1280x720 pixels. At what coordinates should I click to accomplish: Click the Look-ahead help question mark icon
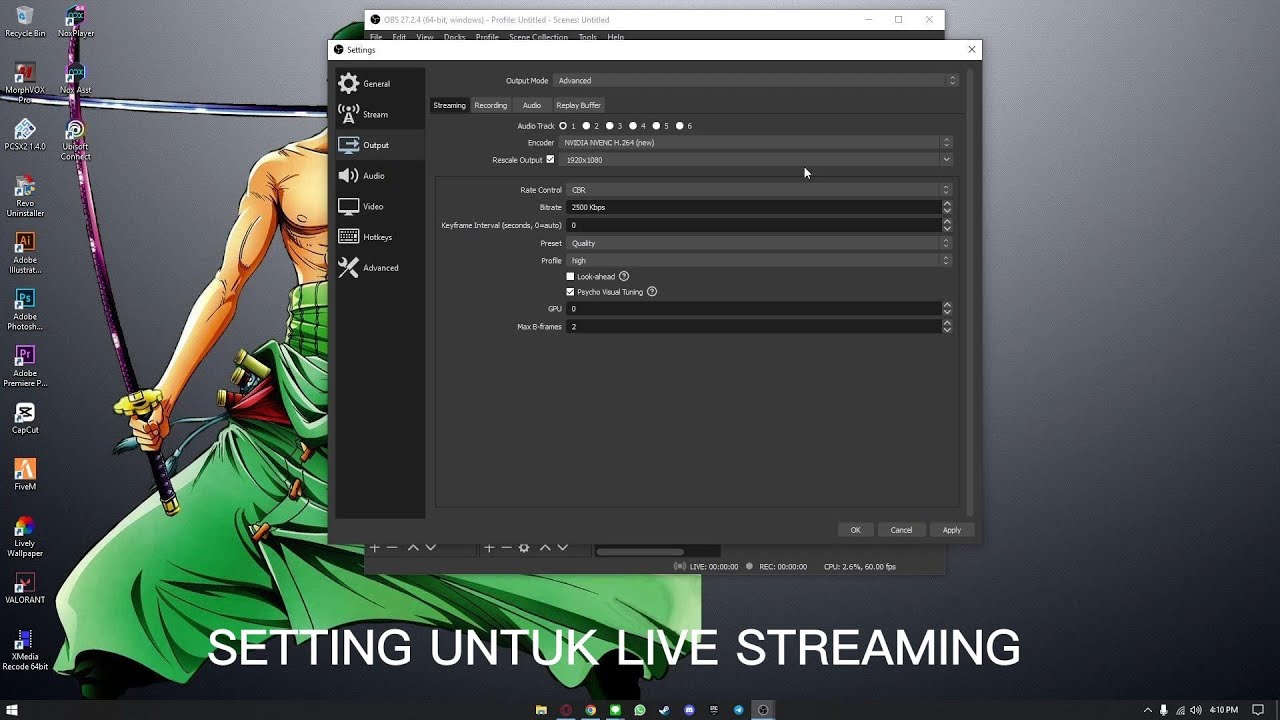624,276
